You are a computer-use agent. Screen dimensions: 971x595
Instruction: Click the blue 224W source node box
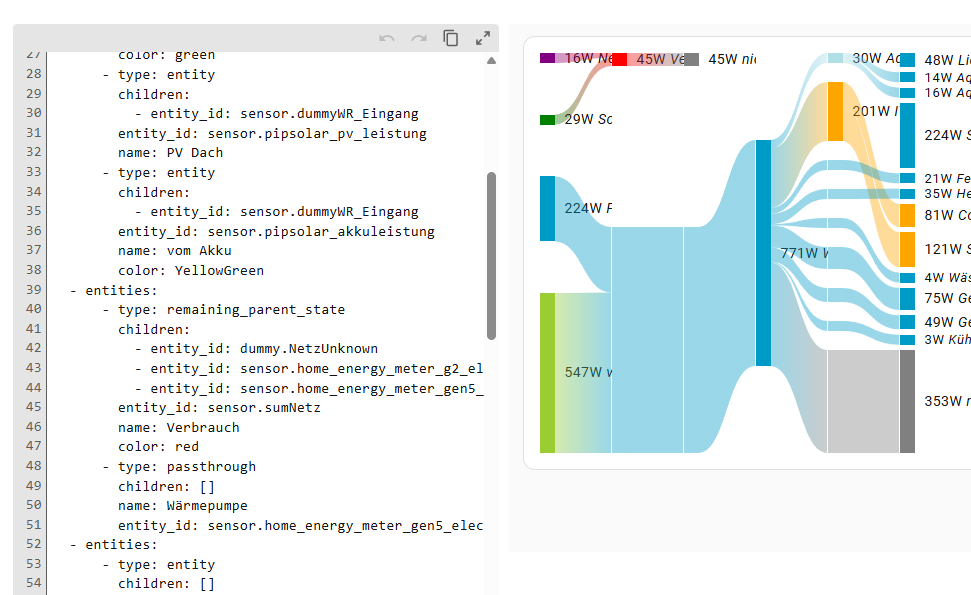547,209
